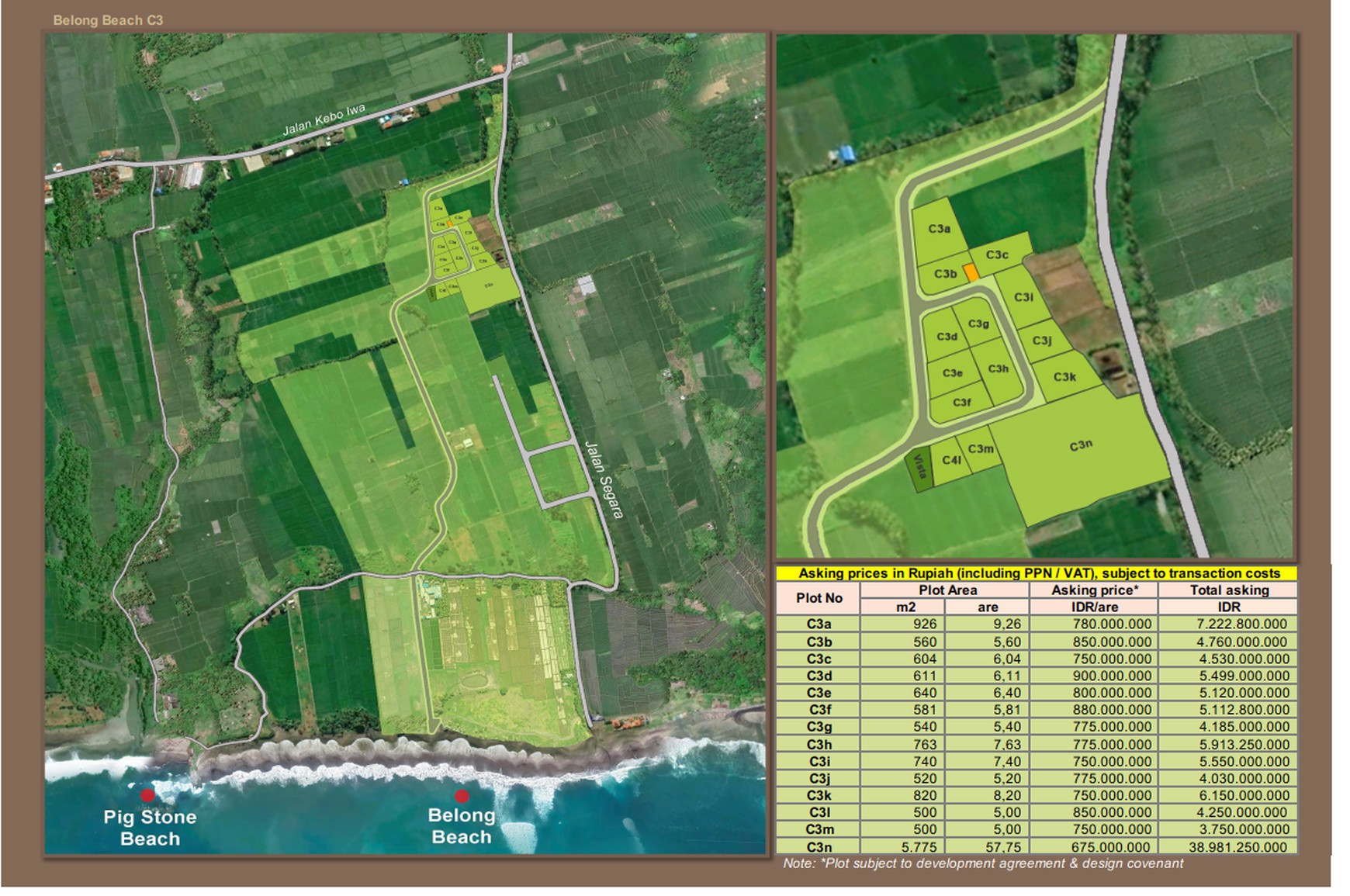Image resolution: width=1350 pixels, height=896 pixels.
Task: Click the C4l plot label on detail map
Action: point(952,460)
